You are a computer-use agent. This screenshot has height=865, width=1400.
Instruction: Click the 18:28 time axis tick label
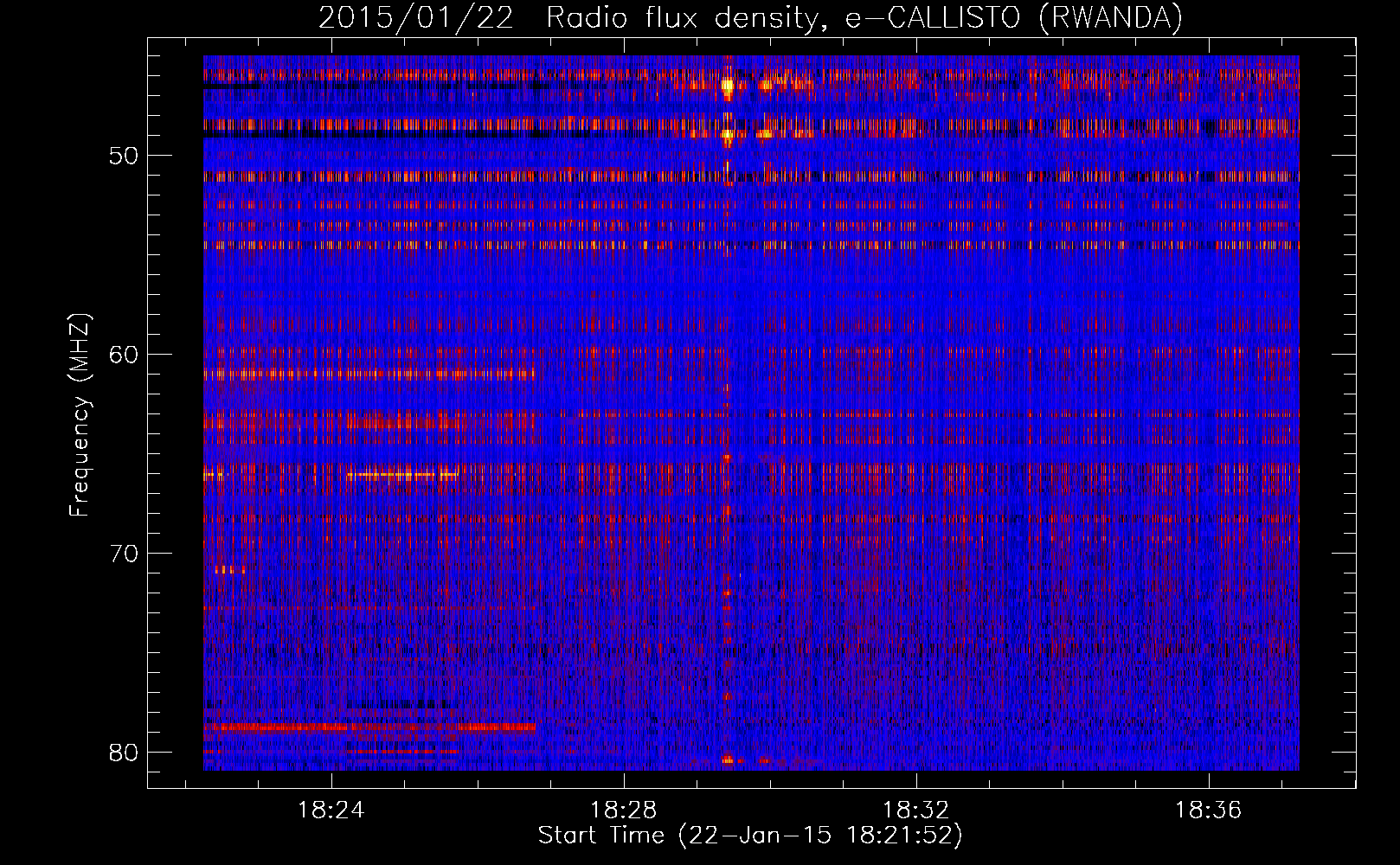click(624, 811)
